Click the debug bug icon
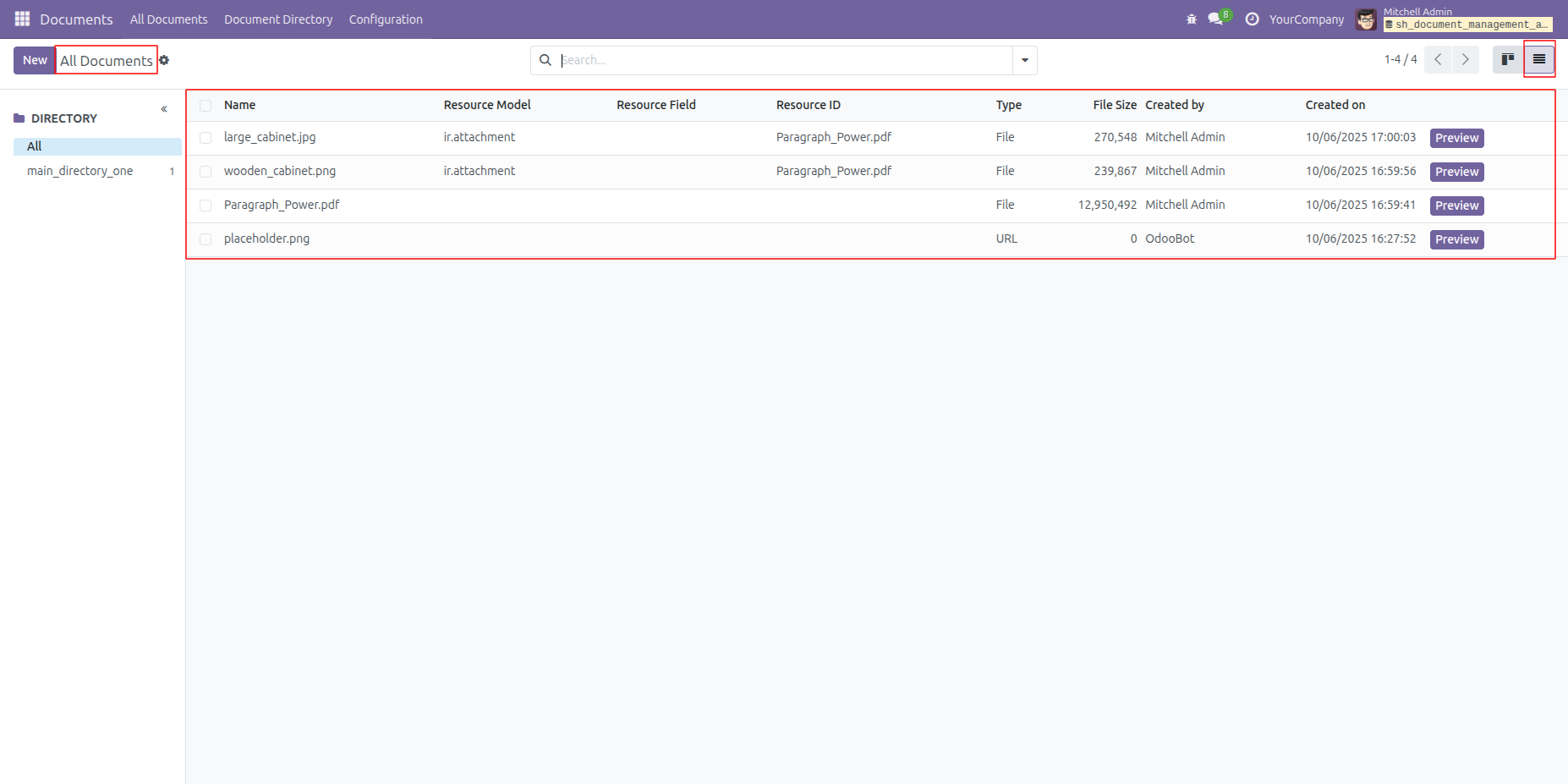1568x784 pixels. click(1192, 19)
